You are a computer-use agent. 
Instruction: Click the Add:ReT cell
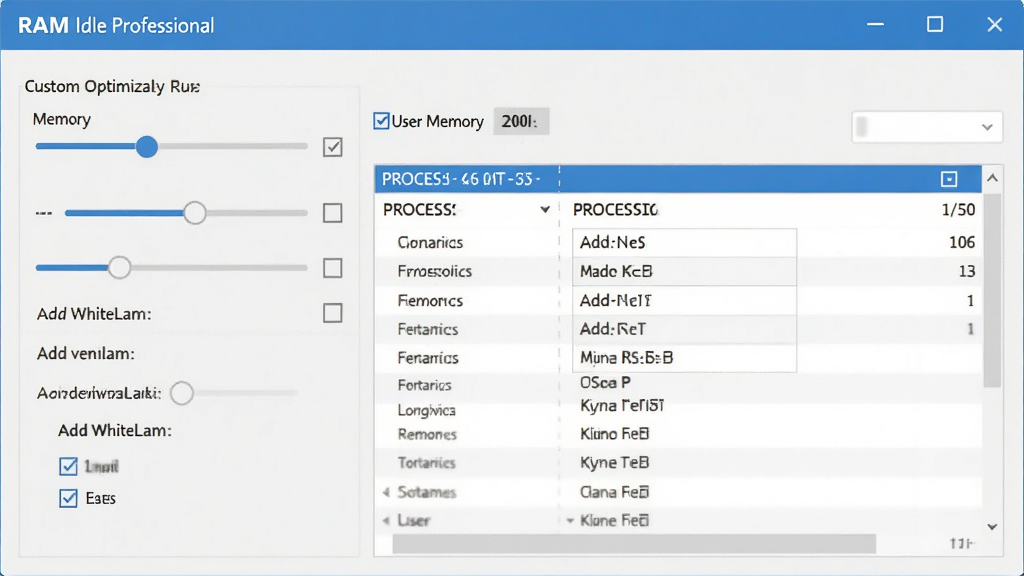click(x=684, y=329)
